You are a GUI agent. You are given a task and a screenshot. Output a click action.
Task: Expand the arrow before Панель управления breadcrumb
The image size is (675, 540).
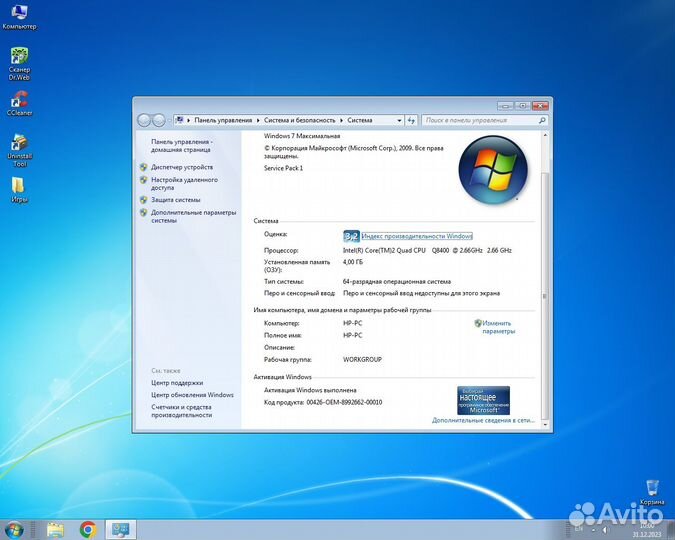click(189, 120)
